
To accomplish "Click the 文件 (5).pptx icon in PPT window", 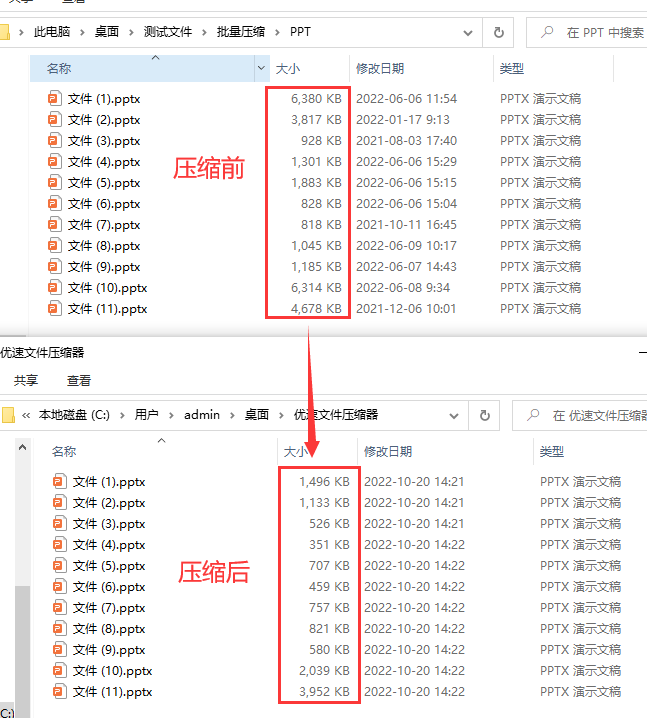I will pyautogui.click(x=54, y=183).
